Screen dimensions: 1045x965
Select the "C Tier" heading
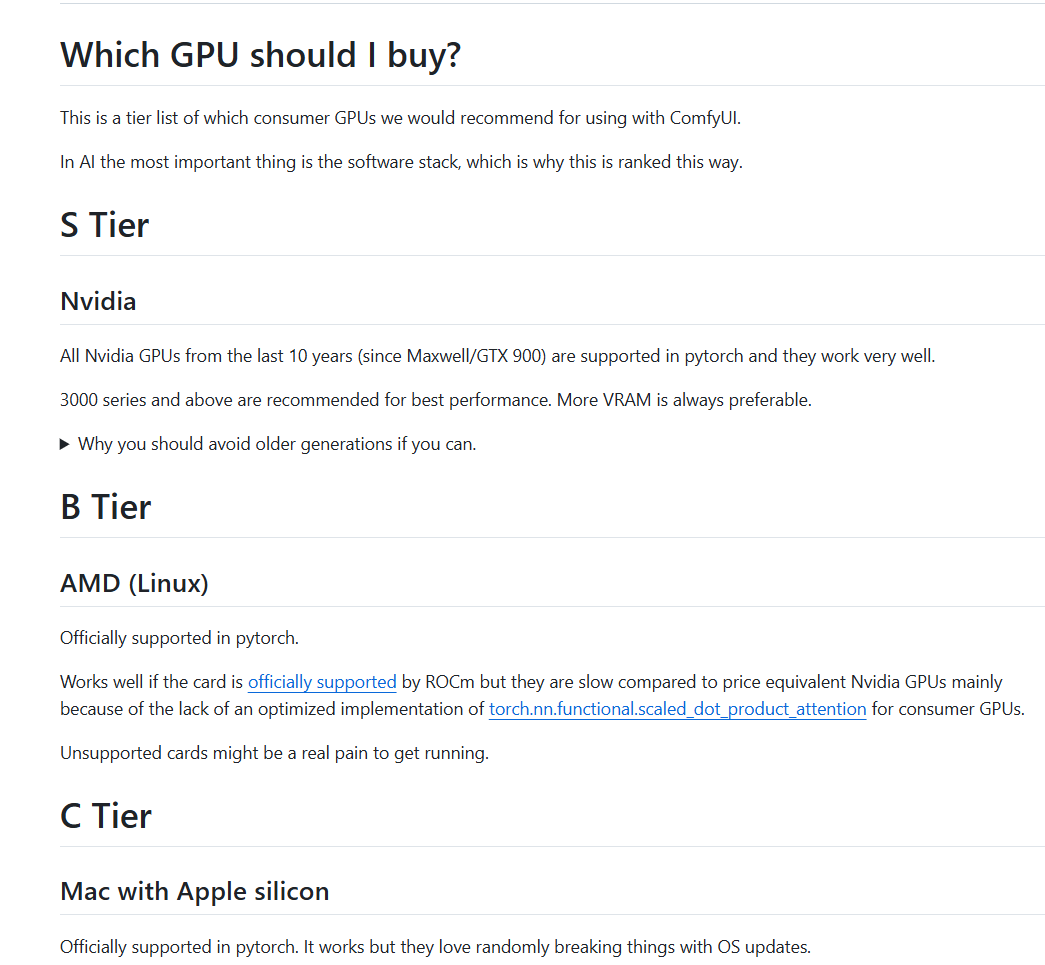coord(106,816)
